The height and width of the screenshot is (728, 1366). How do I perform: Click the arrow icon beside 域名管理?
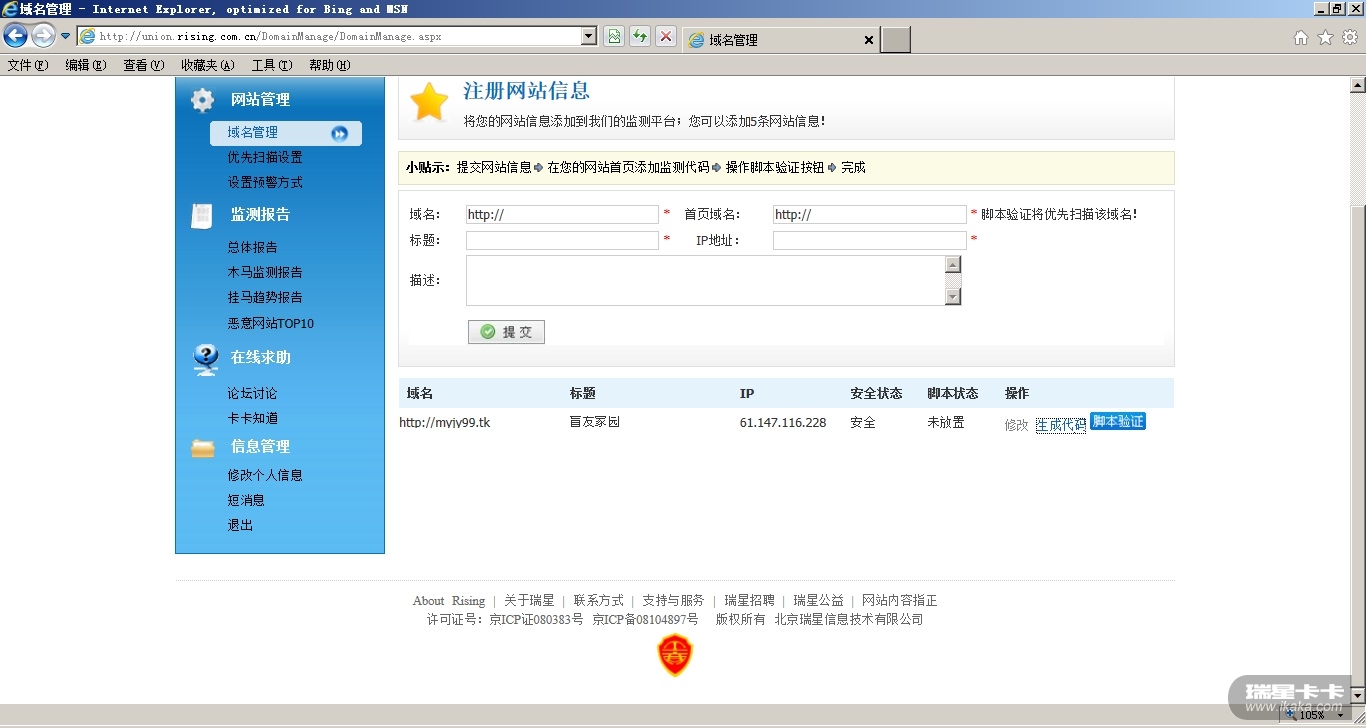[x=340, y=133]
